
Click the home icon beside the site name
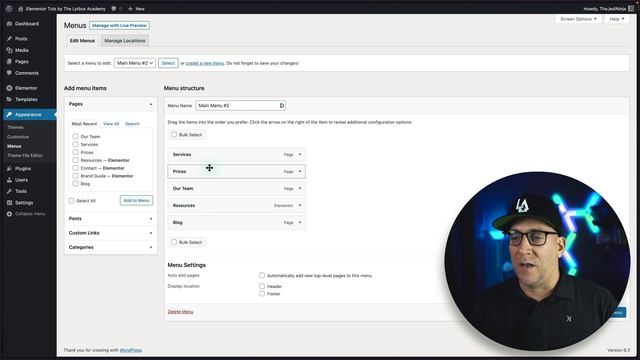tap(20, 9)
